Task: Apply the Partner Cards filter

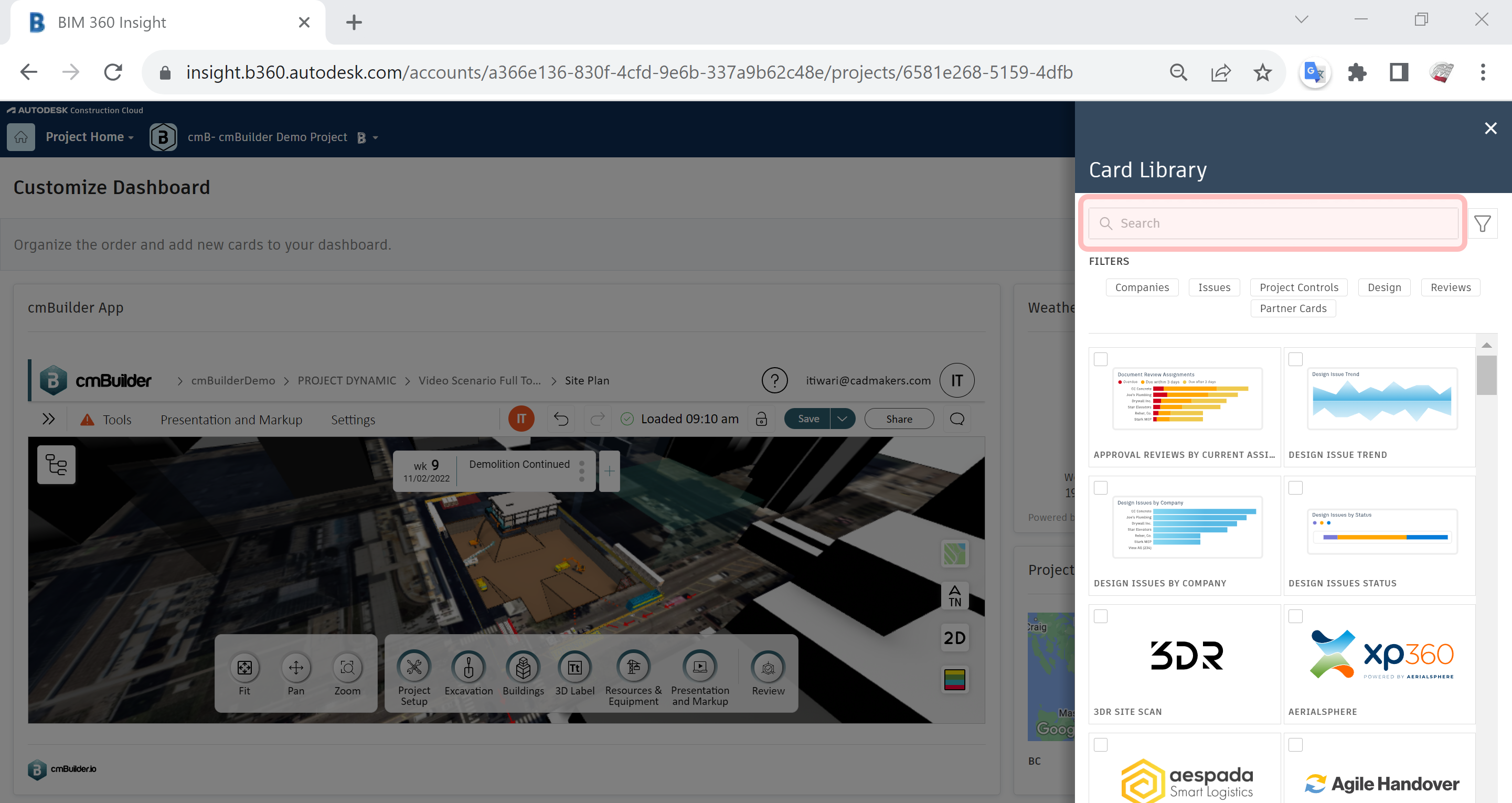Action: pyautogui.click(x=1293, y=308)
